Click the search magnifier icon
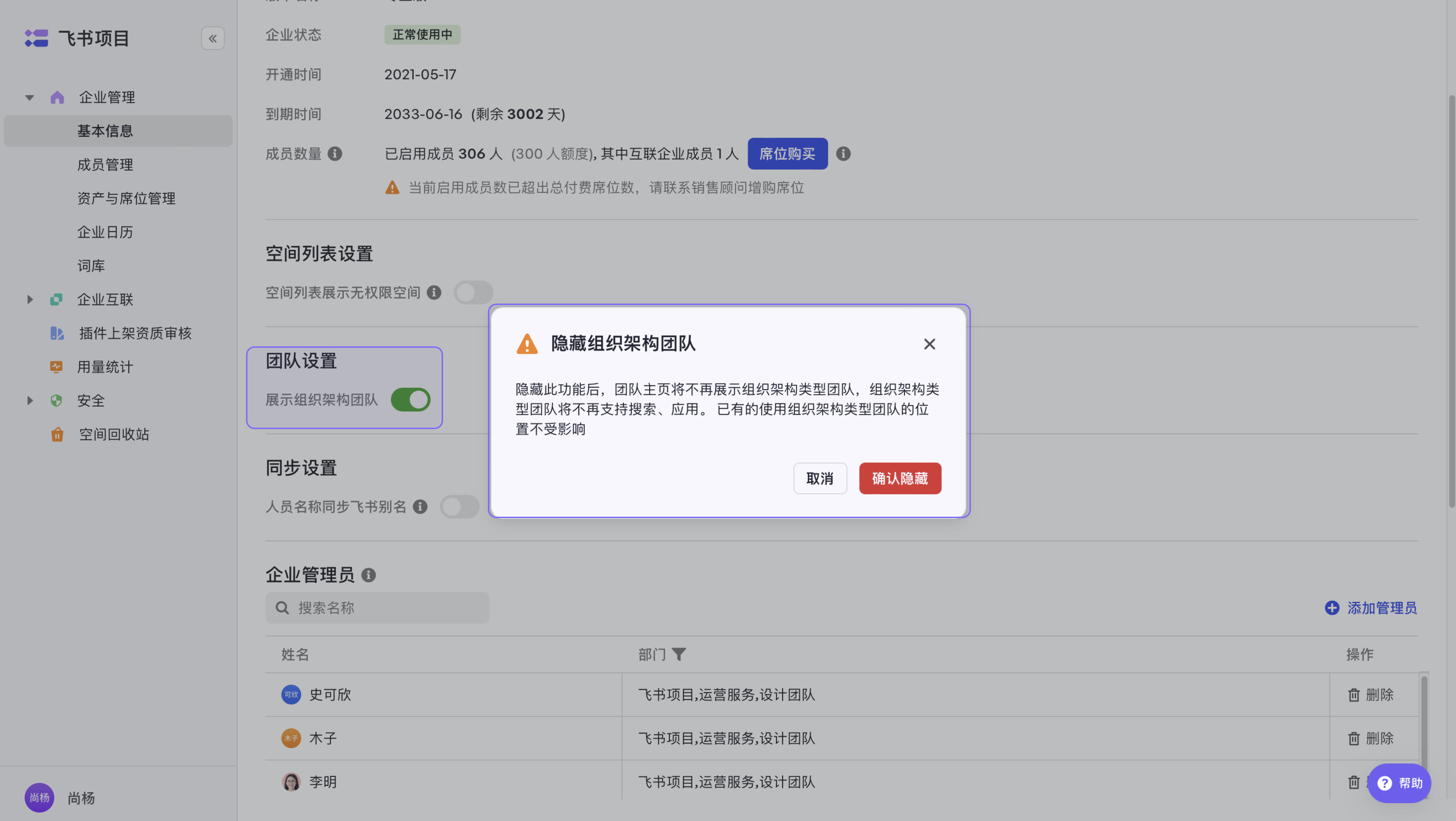The height and width of the screenshot is (821, 1456). (282, 608)
